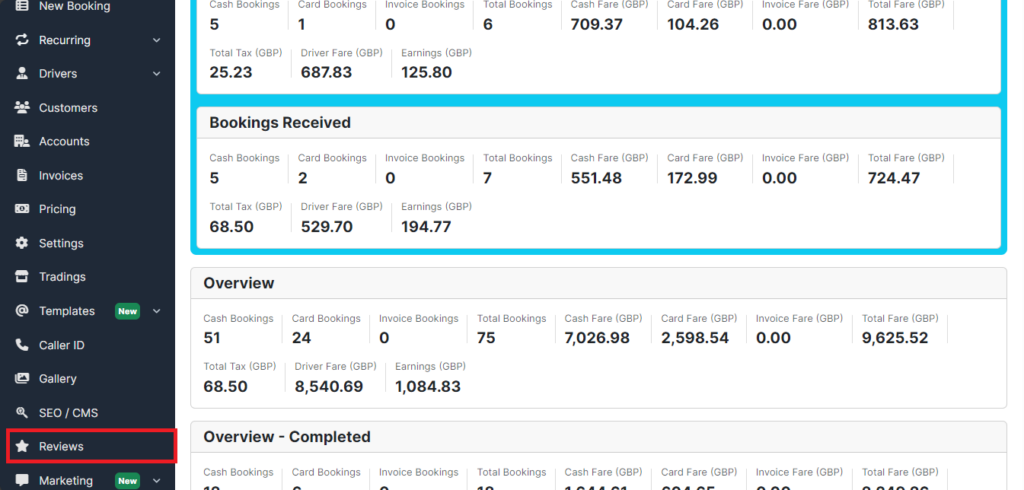
Task: Expand the Templates menu chevron
Action: tap(156, 311)
